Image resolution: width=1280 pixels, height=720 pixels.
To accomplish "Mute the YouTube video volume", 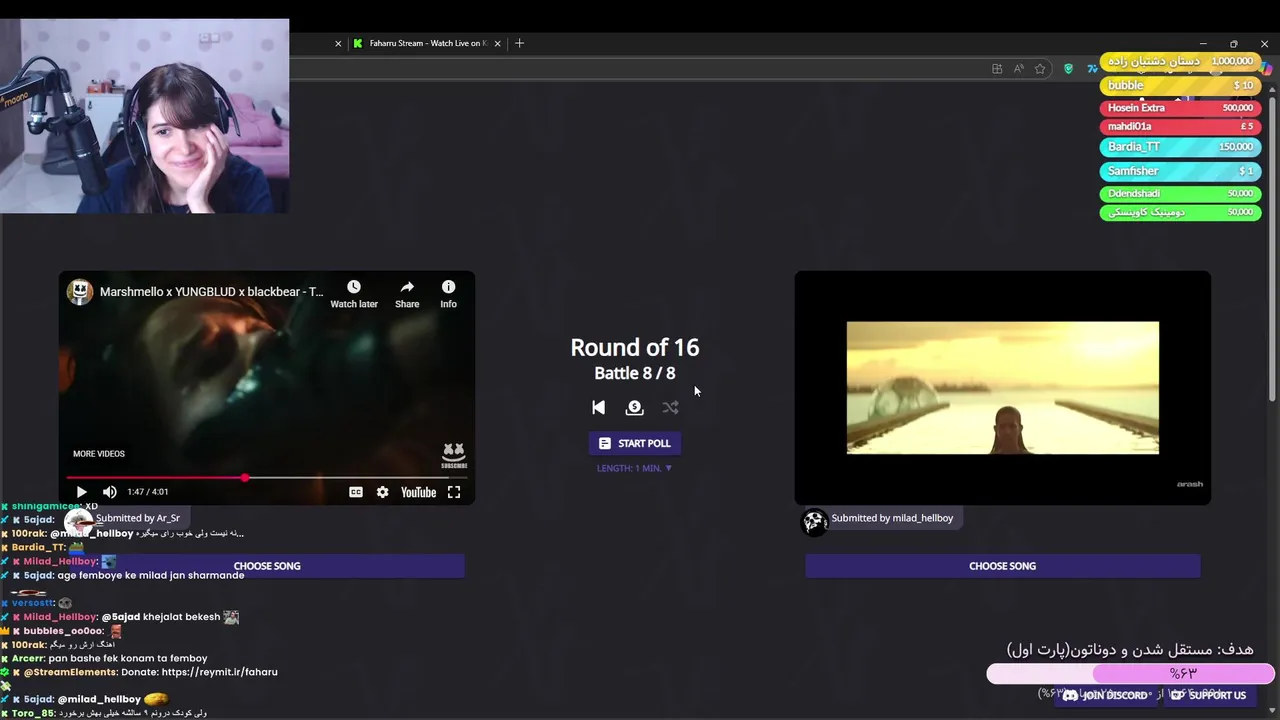I will click(110, 492).
